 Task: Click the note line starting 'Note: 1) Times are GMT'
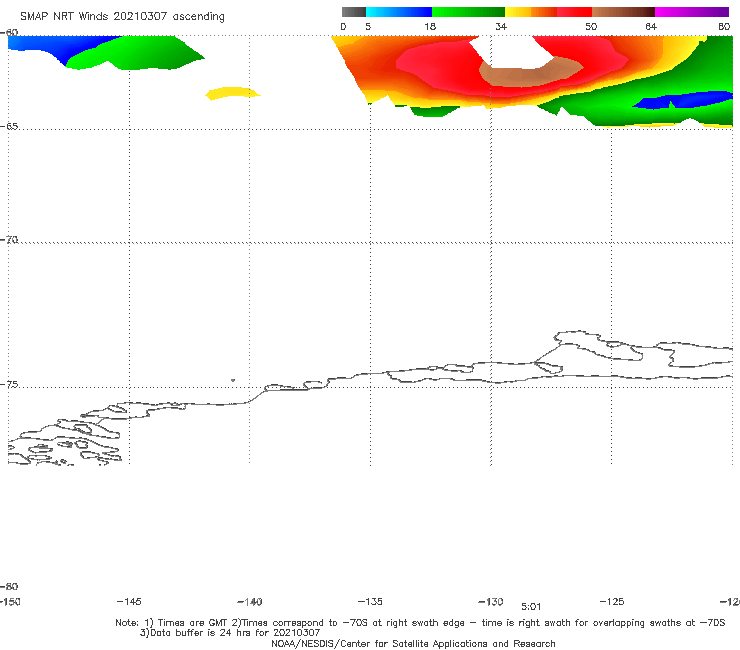pyautogui.click(x=420, y=623)
